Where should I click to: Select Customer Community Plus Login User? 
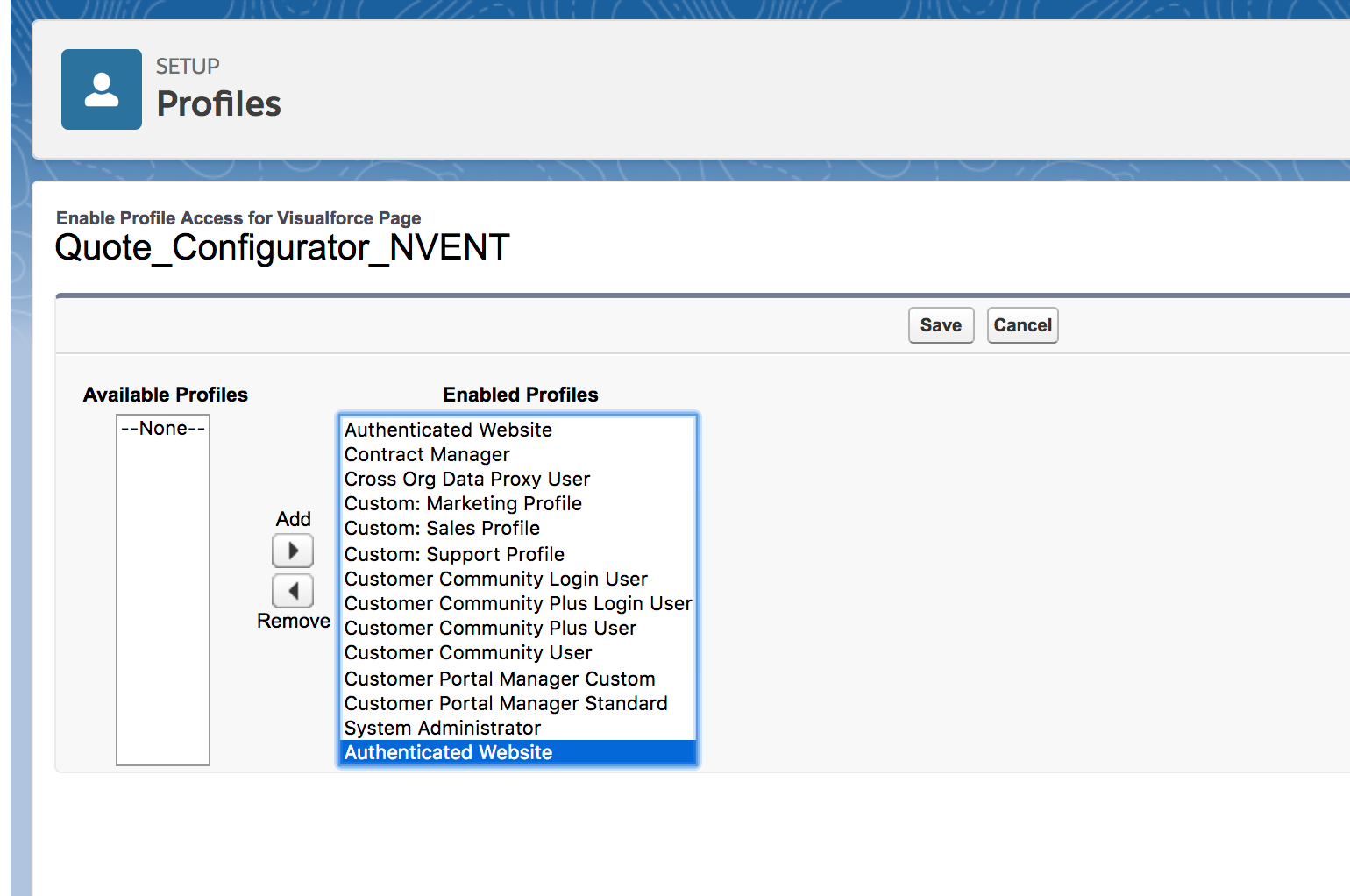coord(517,604)
